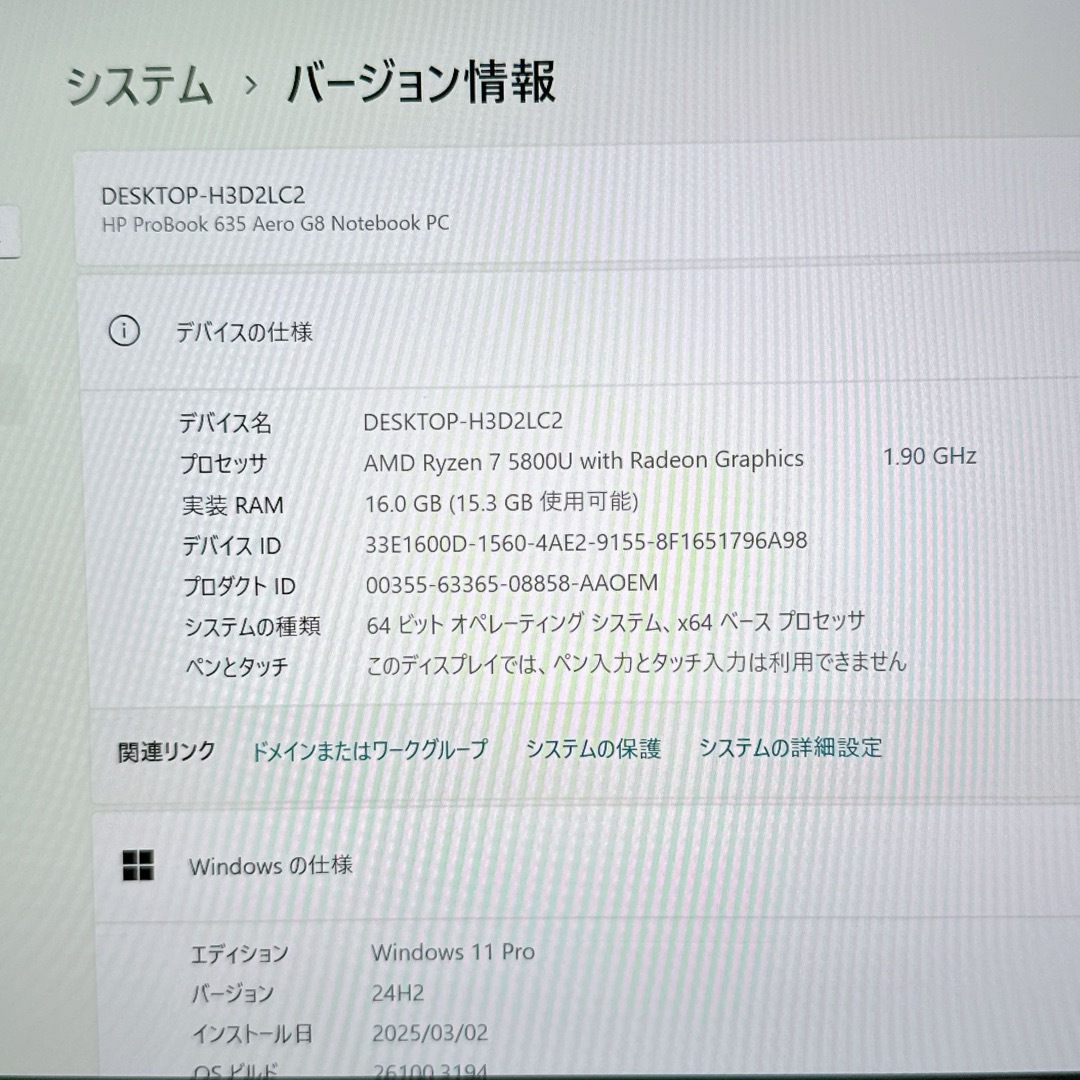Select the ペンとタッチ value text
This screenshot has width=1080, height=1080.
636,663
